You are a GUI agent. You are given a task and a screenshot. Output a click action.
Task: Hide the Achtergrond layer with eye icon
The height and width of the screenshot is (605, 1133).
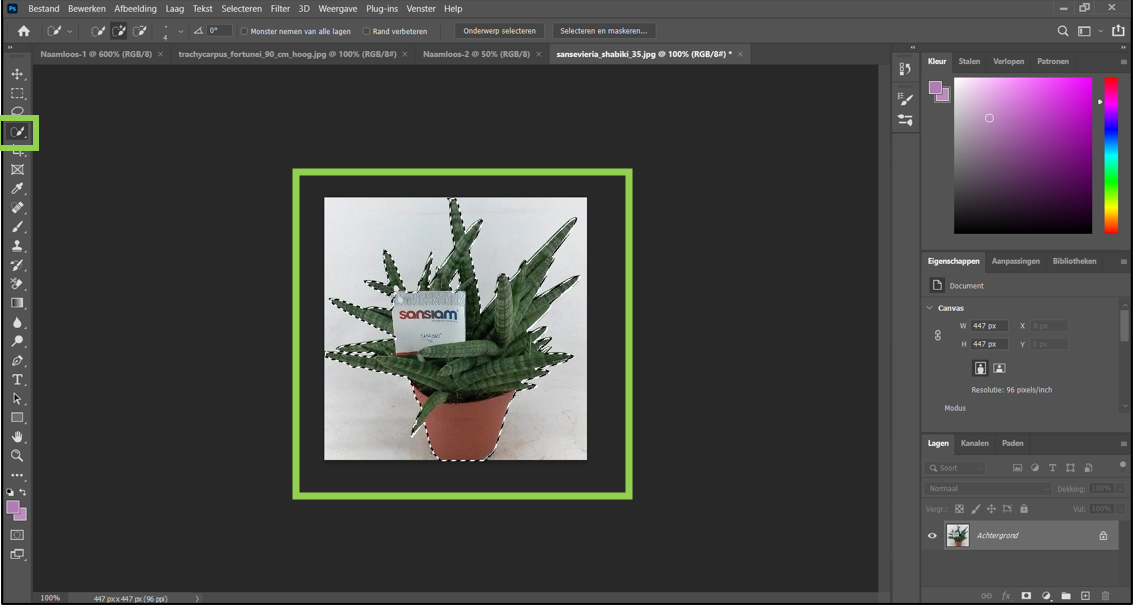point(932,536)
